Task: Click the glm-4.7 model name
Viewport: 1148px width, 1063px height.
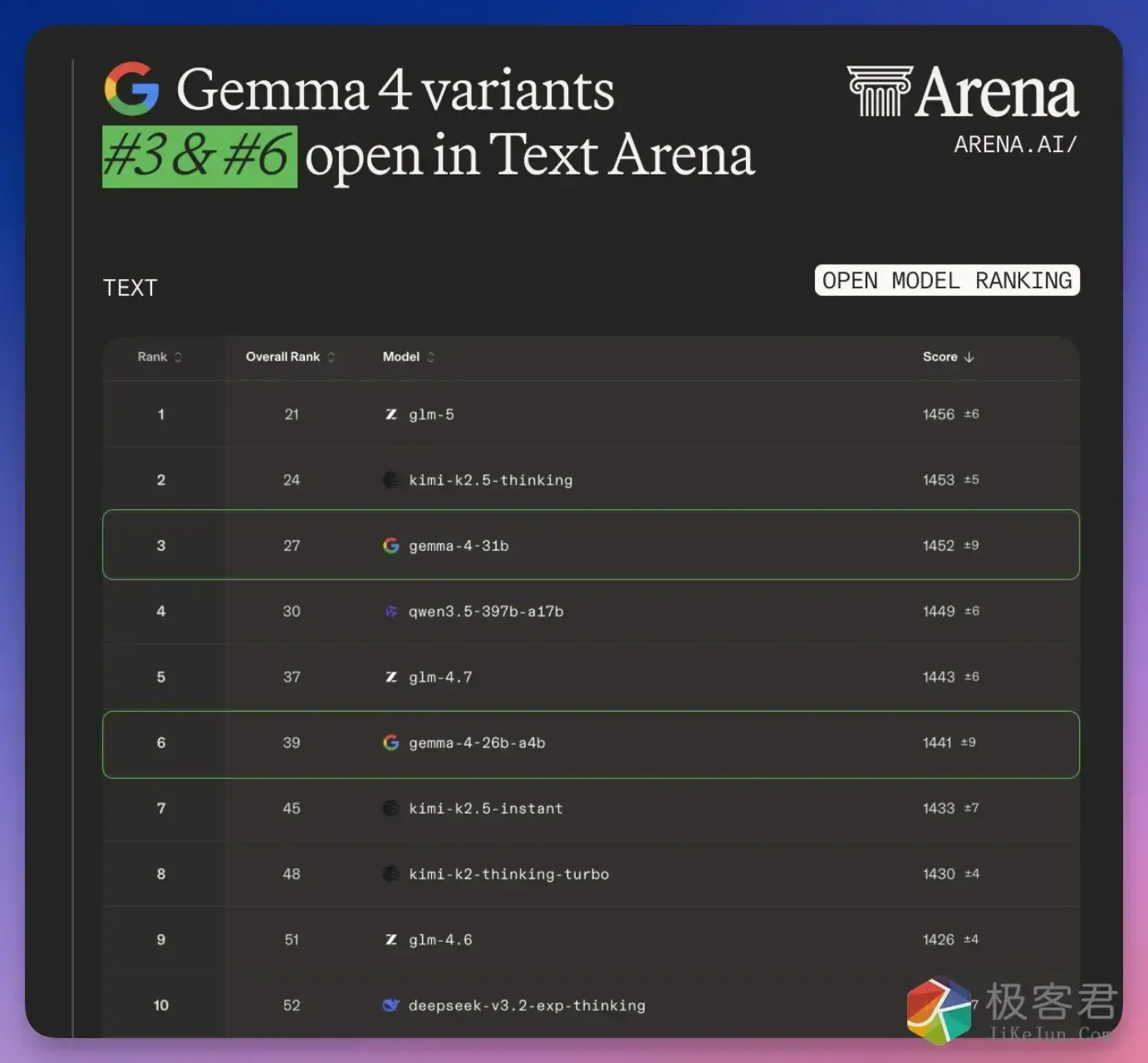Action: click(x=440, y=677)
